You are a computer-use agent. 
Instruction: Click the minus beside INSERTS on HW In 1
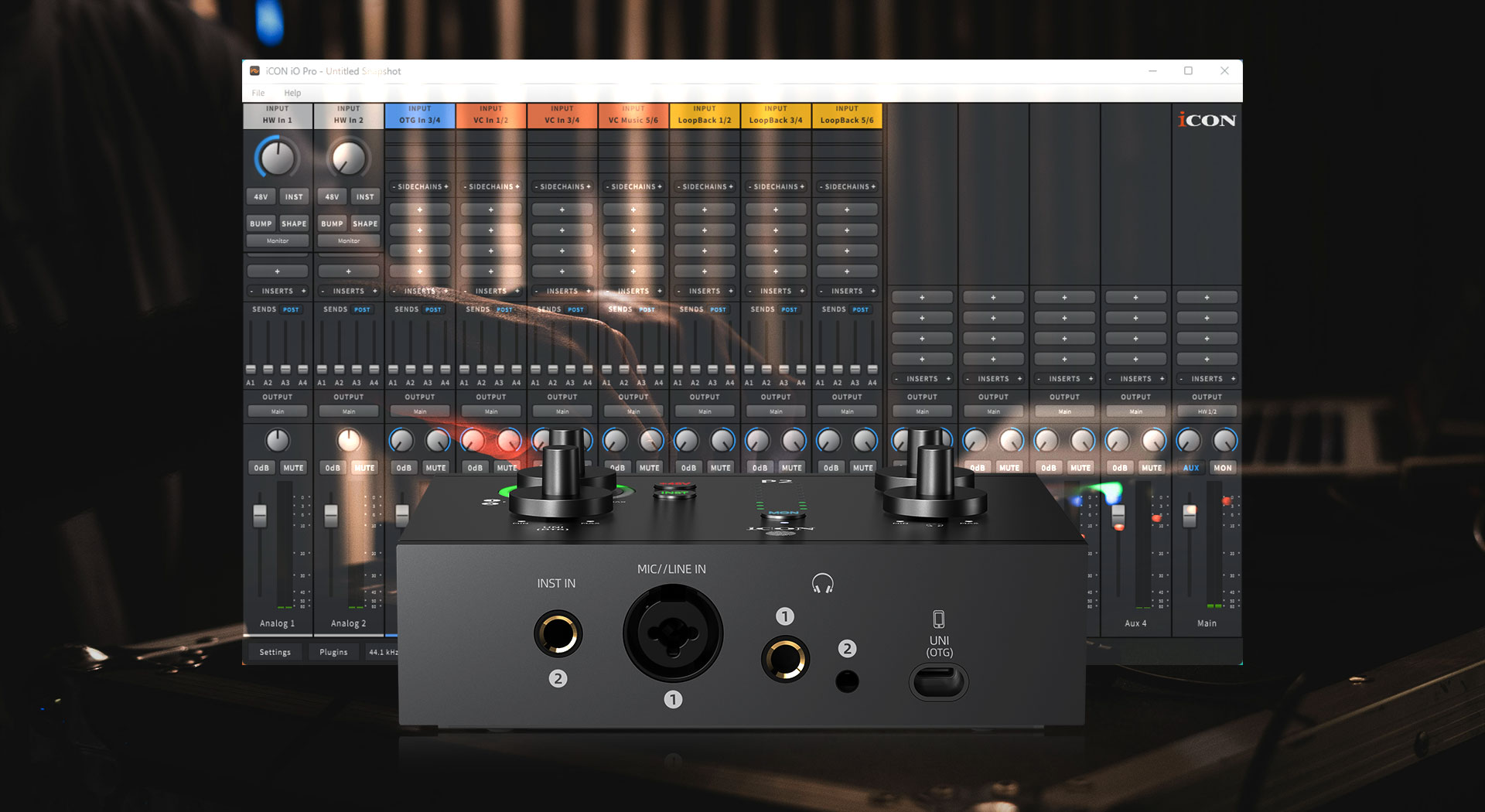point(251,291)
